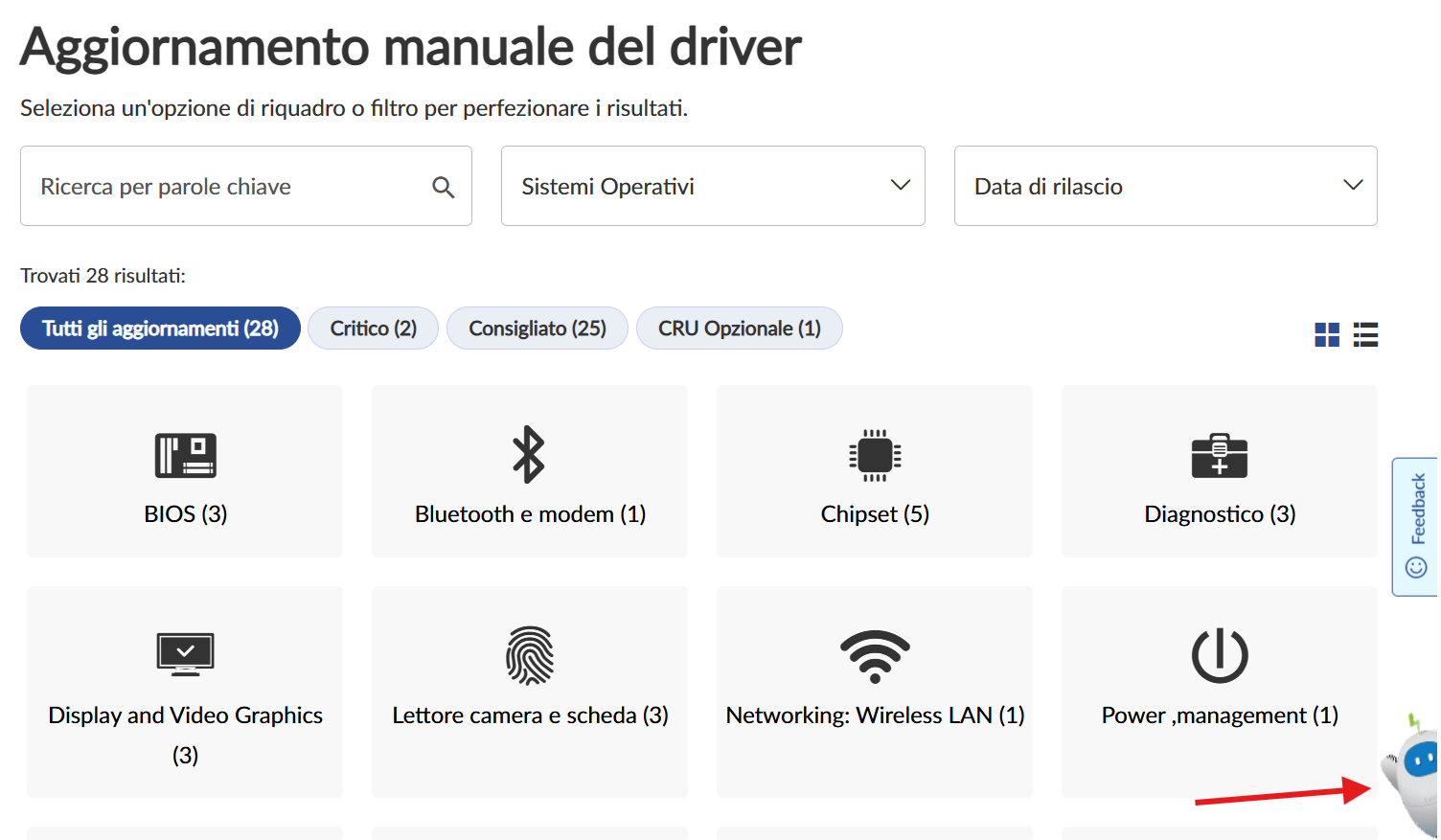Open Networking: Wireless LAN (1) label
The height and width of the screenshot is (840, 1441).
[875, 715]
